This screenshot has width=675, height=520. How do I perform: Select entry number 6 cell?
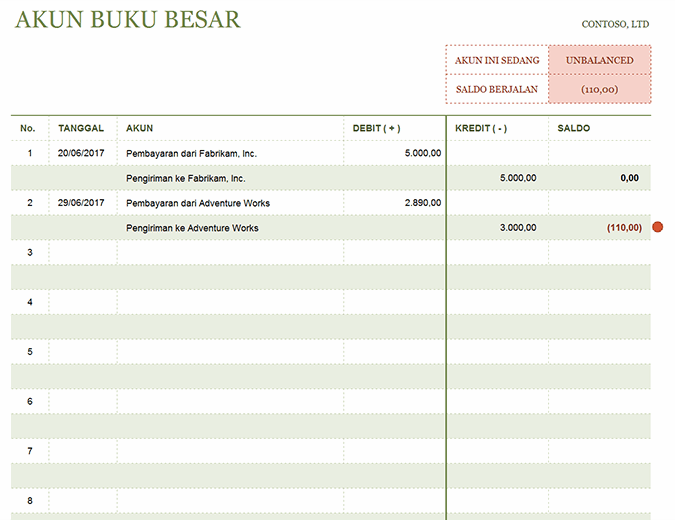[30, 401]
